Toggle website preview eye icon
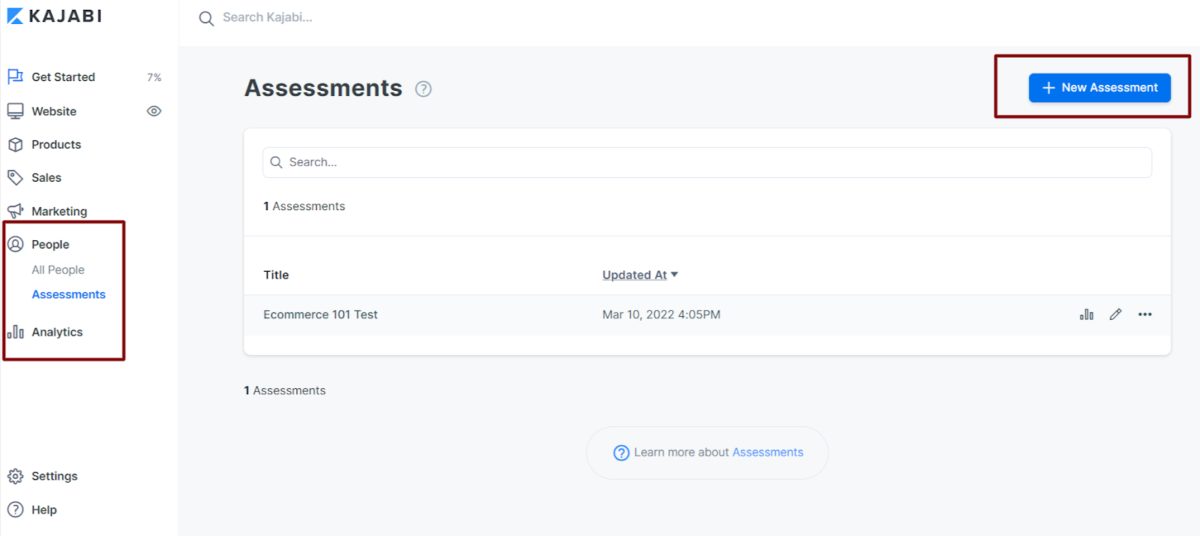Image resolution: width=1200 pixels, height=536 pixels. 154,111
